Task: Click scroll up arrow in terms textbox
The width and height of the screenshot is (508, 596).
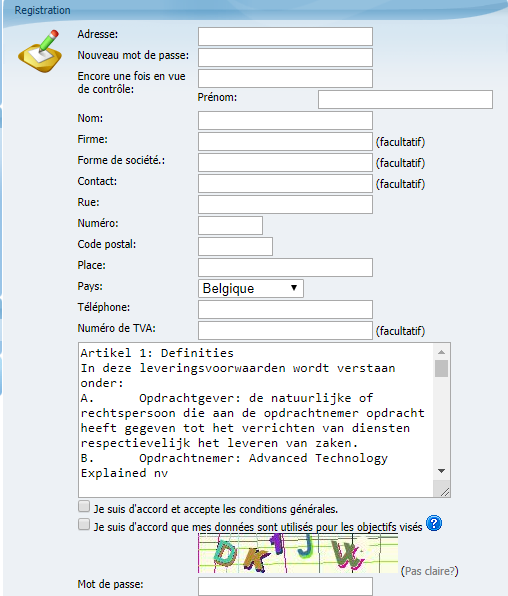Action: (x=441, y=352)
